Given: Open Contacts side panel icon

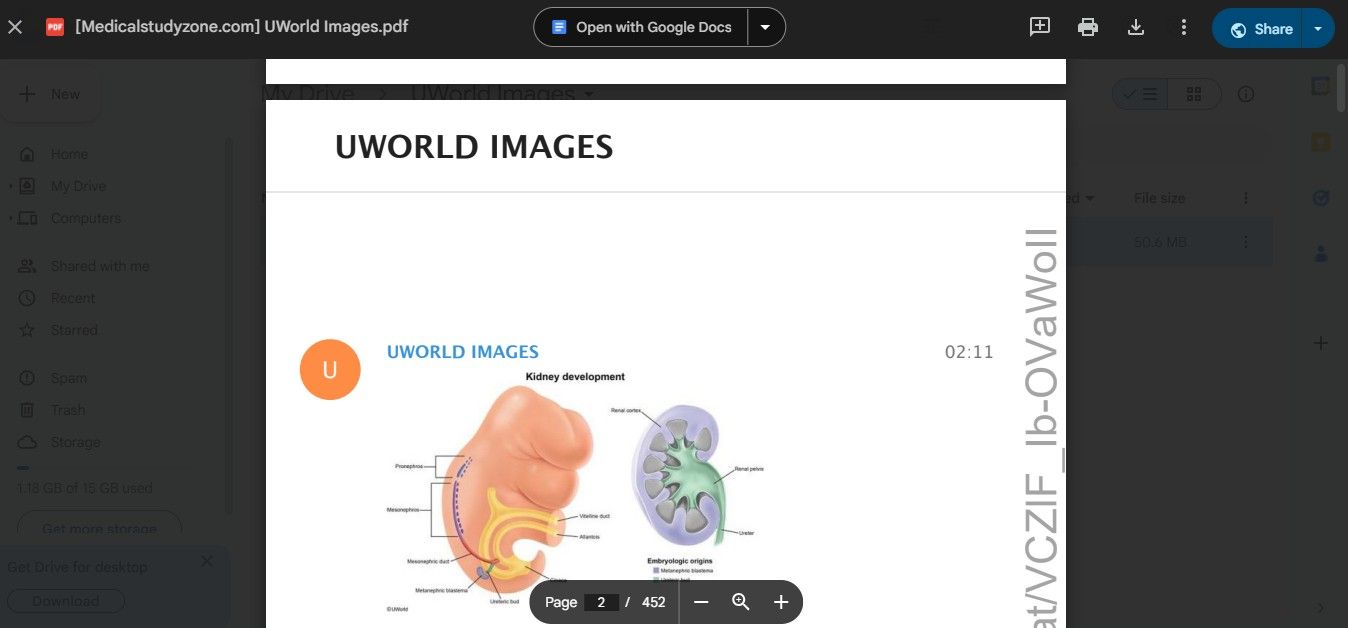Looking at the screenshot, I should 1320,254.
